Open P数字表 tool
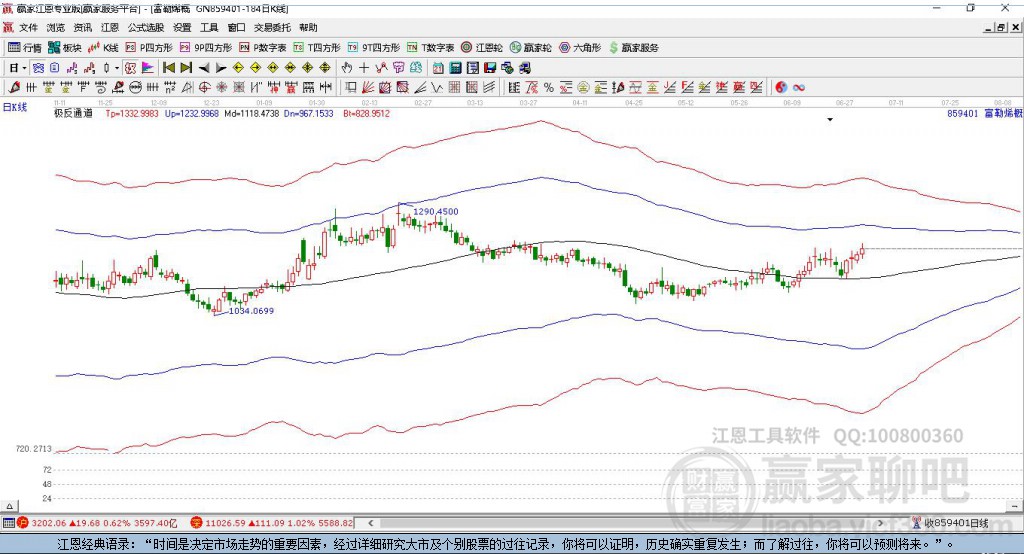 click(x=263, y=48)
